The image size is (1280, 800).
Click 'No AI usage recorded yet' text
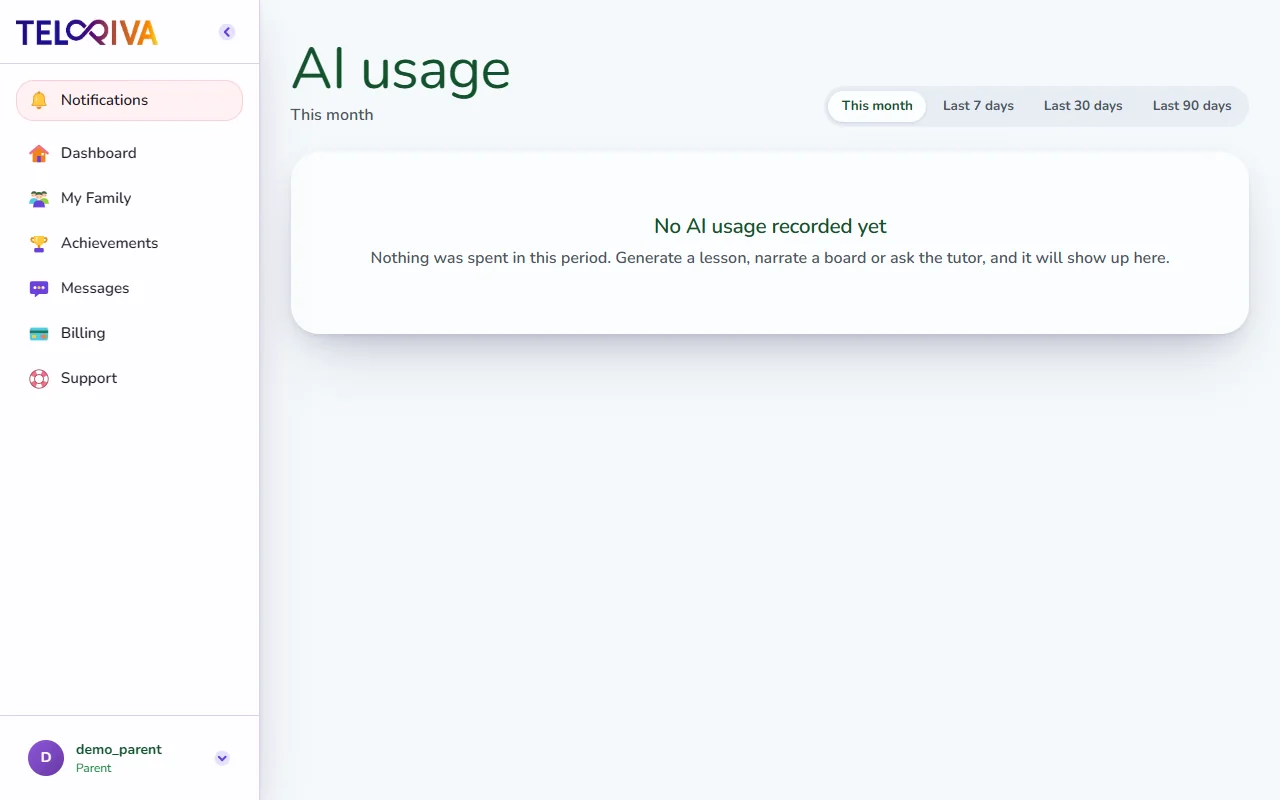point(770,226)
